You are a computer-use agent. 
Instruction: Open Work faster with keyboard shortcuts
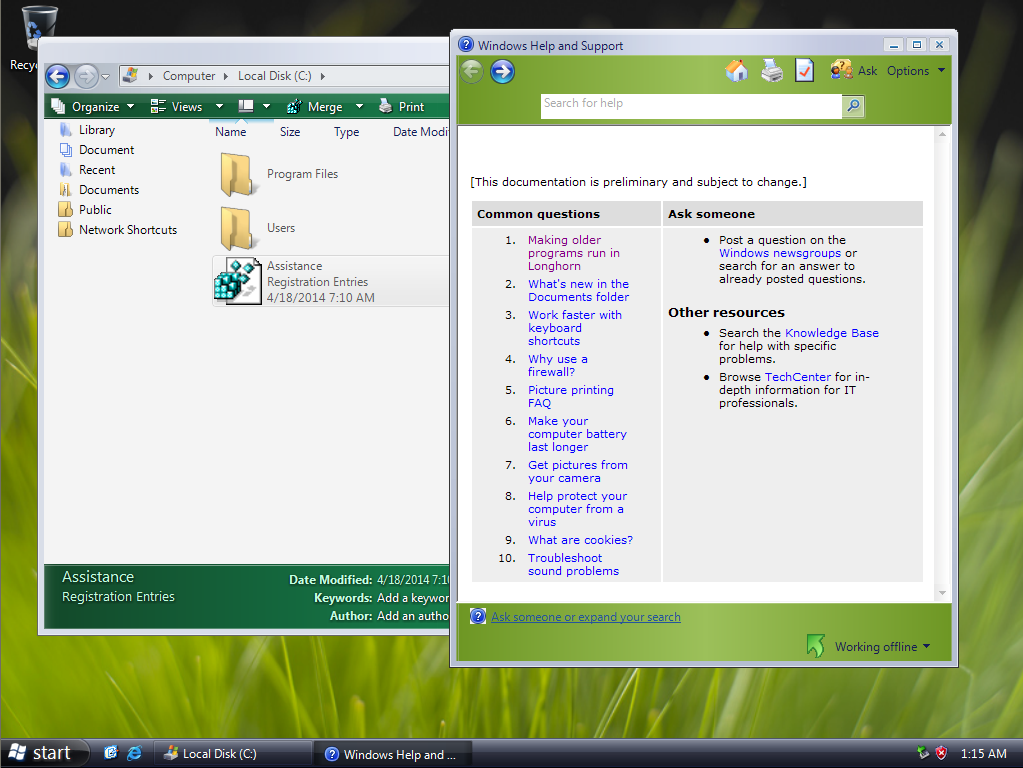click(x=575, y=328)
